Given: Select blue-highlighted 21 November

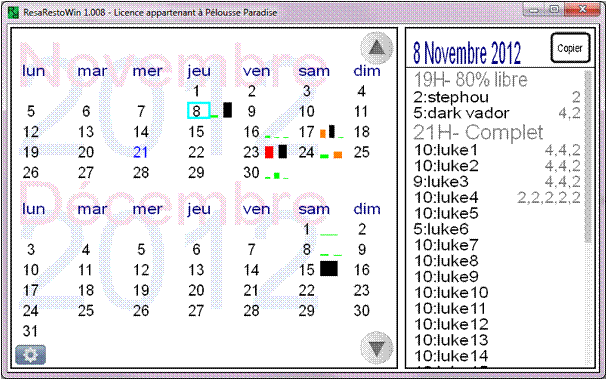Looking at the screenshot, I should pos(141,152).
